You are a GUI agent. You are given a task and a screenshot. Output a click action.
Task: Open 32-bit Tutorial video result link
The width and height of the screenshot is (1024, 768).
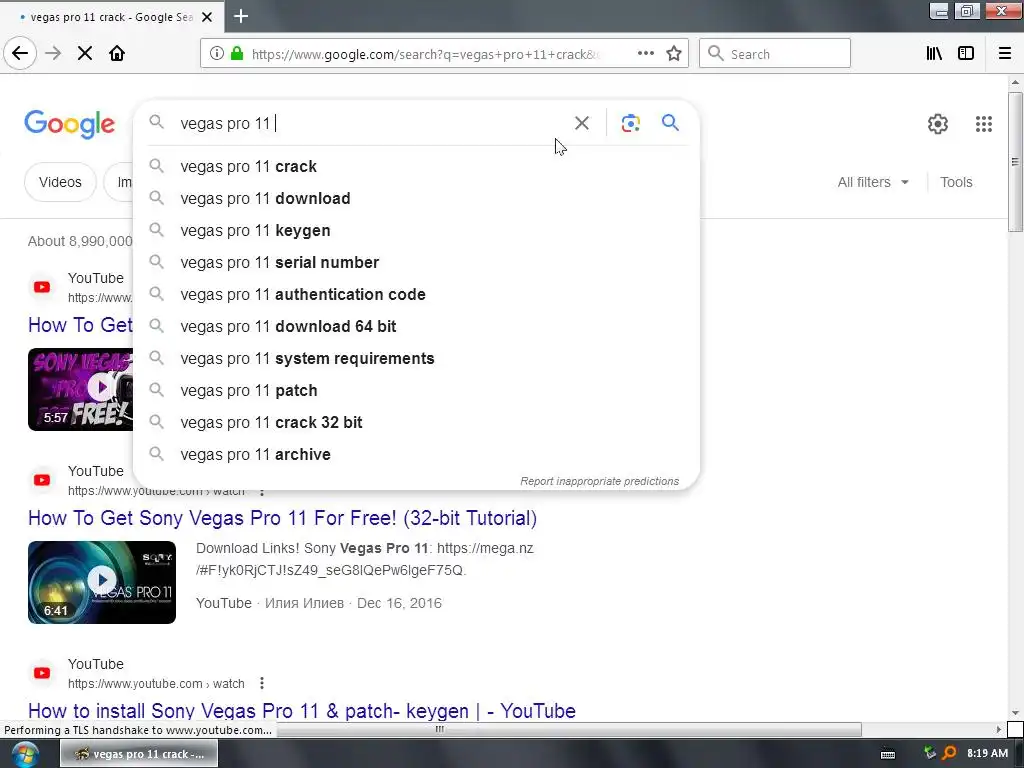tap(282, 518)
